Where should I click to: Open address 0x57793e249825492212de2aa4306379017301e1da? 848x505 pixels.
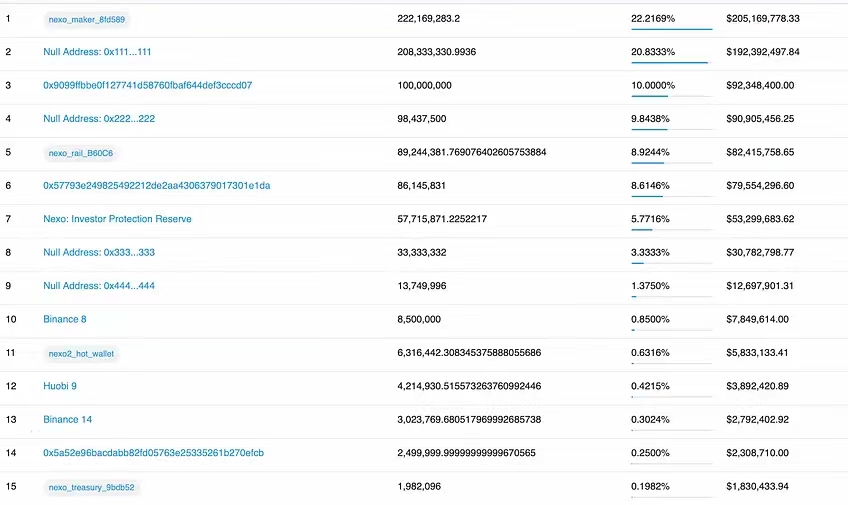coord(156,186)
